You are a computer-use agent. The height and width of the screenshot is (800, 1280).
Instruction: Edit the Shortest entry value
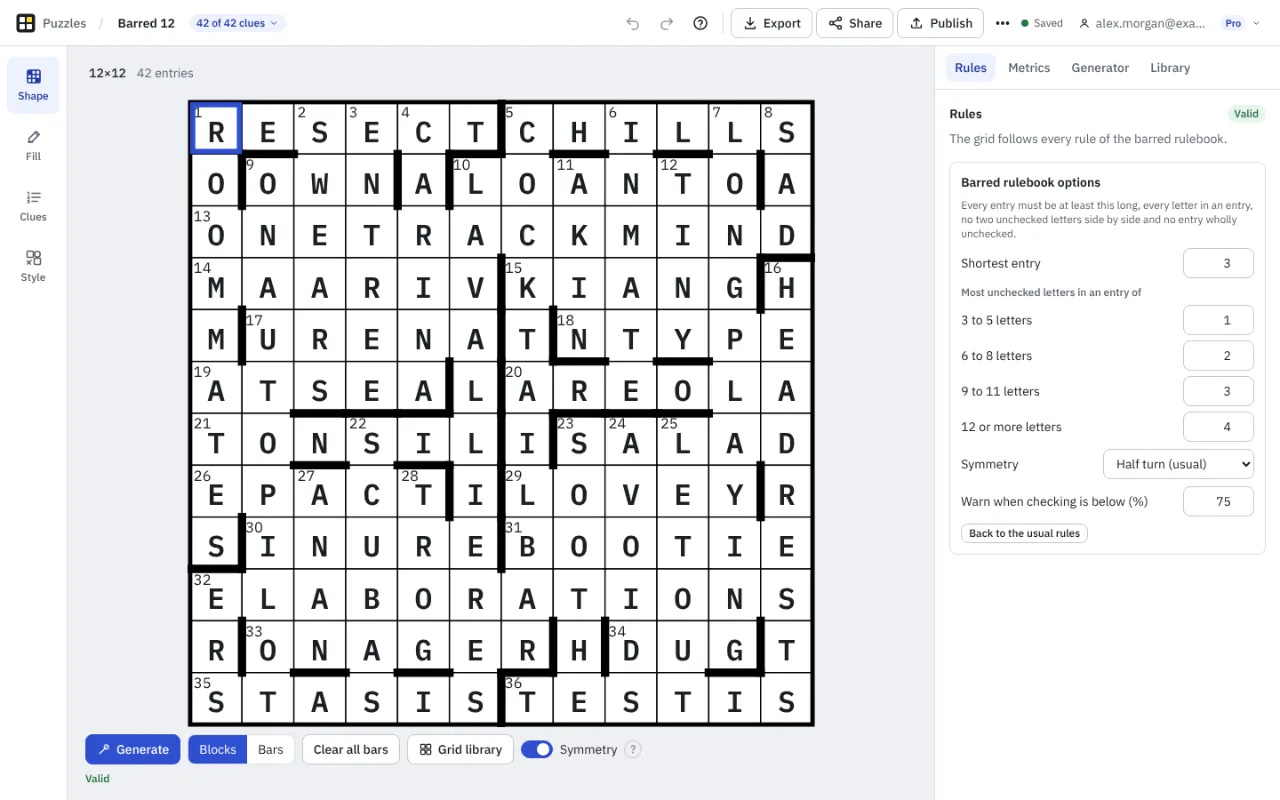pos(1218,263)
